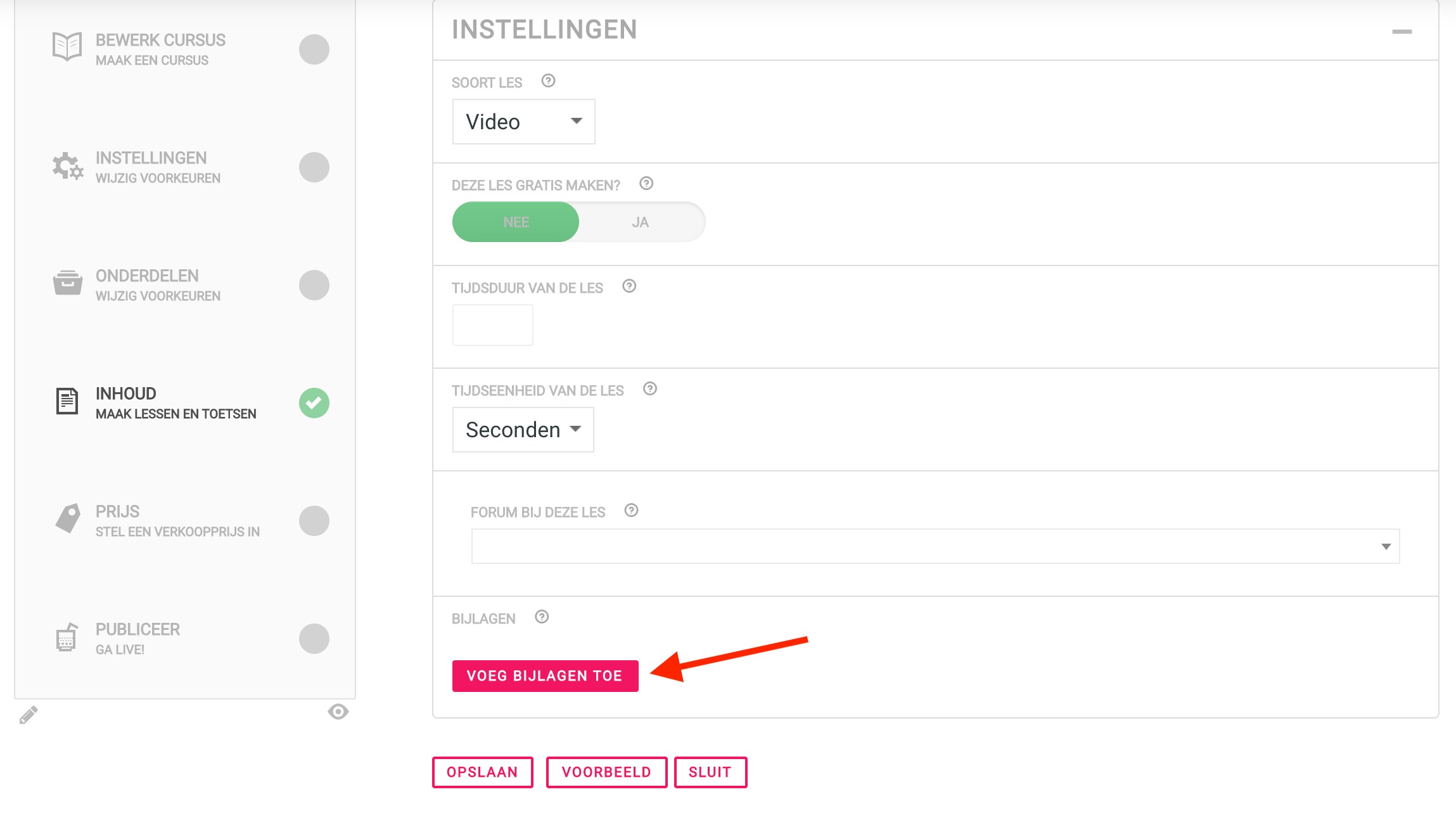Open help tooltip for Soort Les
Image resolution: width=1456 pixels, height=825 pixels.
click(x=549, y=81)
